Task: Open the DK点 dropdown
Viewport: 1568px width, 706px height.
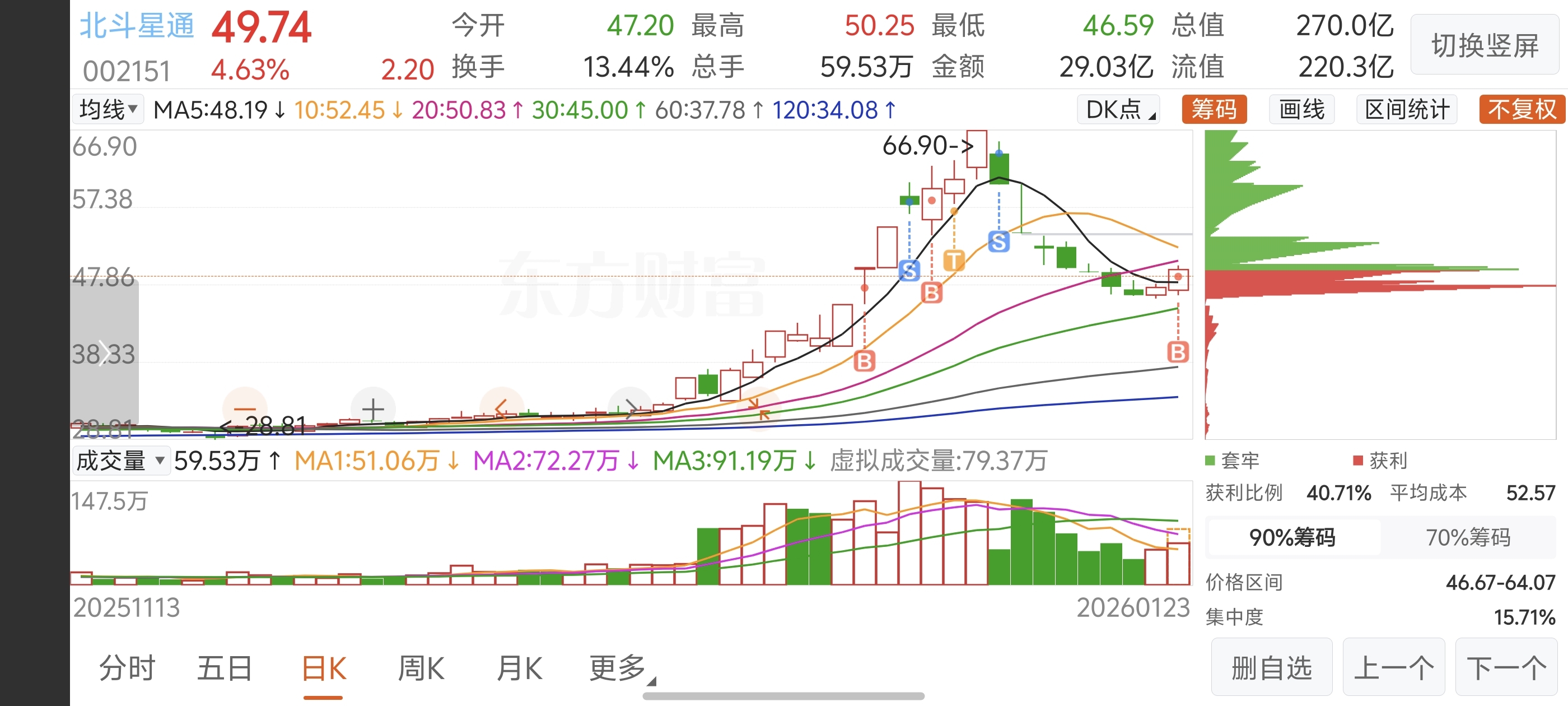Action: pyautogui.click(x=1118, y=110)
